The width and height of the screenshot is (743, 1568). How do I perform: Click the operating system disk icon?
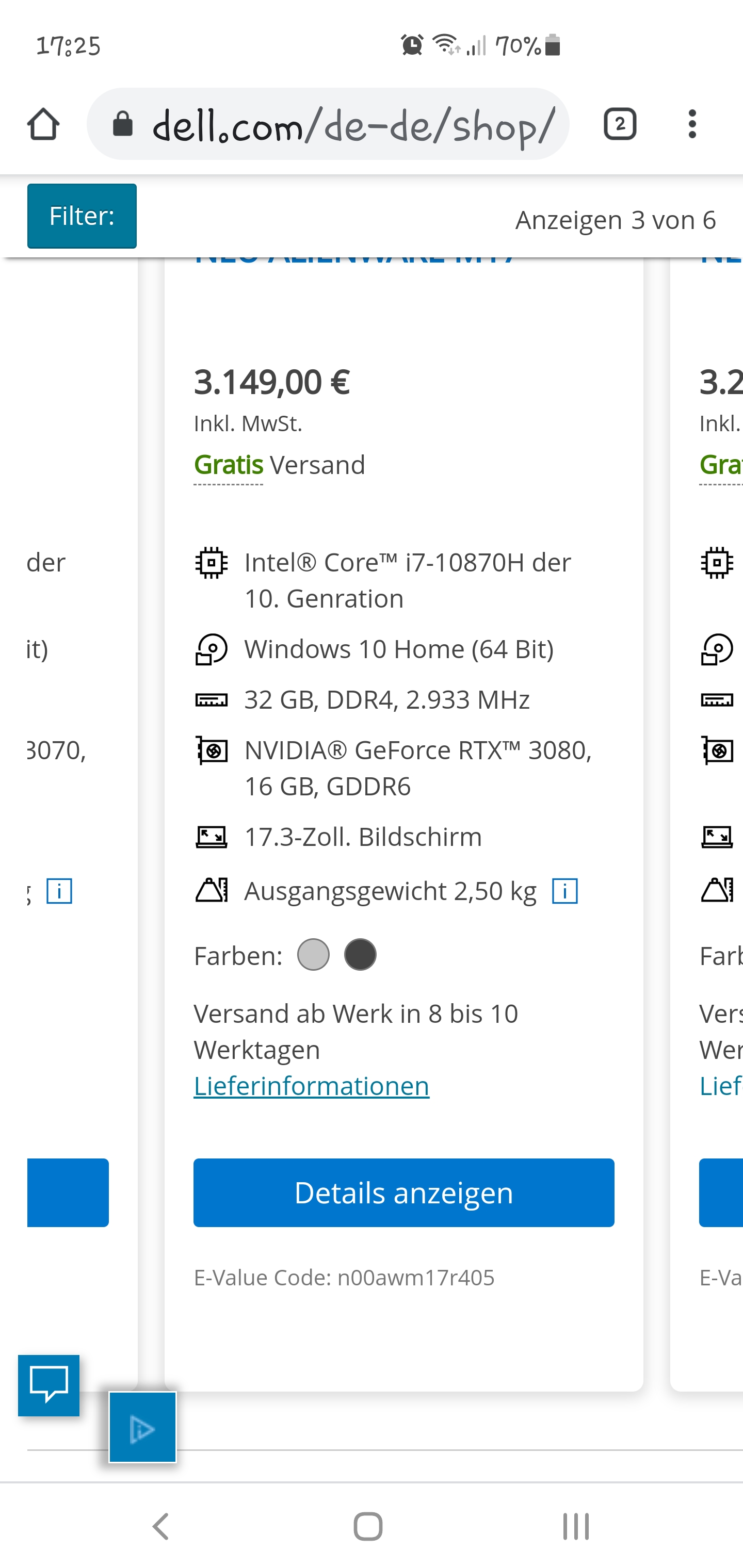tap(212, 649)
